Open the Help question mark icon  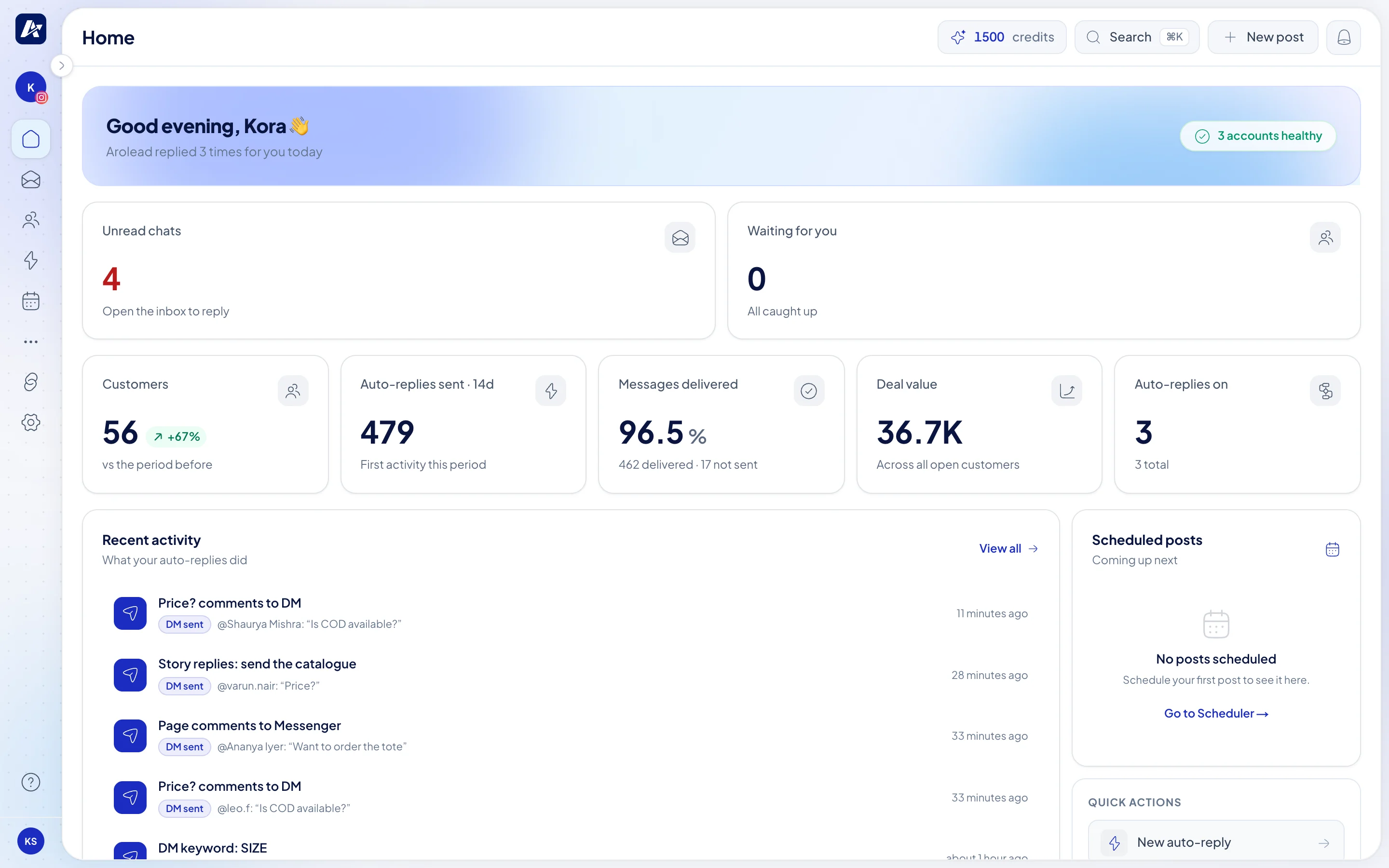click(31, 782)
